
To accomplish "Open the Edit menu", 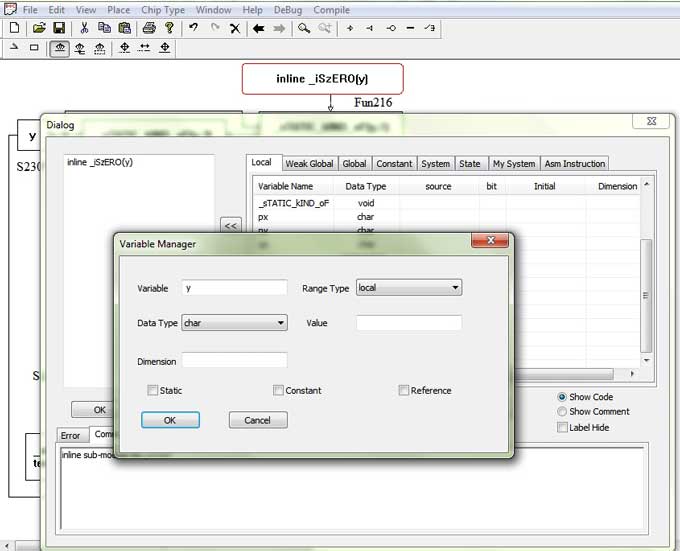I will point(56,10).
